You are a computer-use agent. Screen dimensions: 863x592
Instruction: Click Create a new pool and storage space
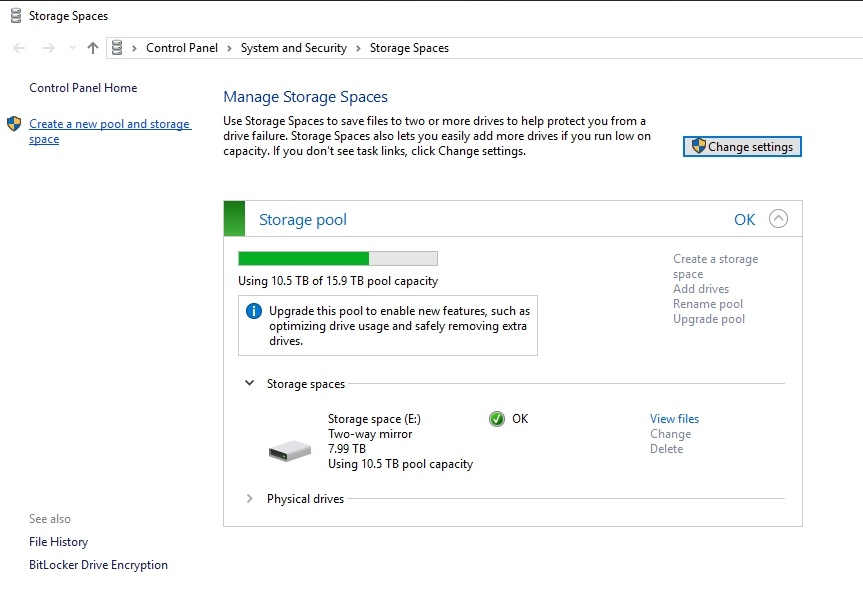pos(110,131)
